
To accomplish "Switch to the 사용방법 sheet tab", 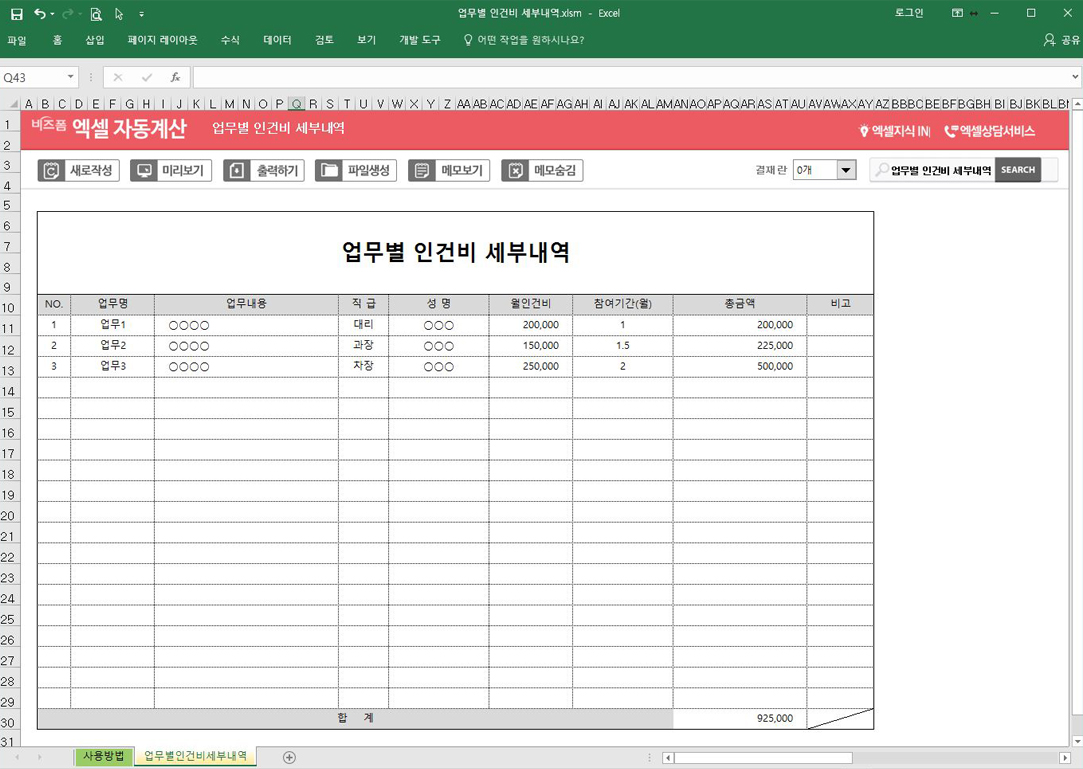I will 104,757.
